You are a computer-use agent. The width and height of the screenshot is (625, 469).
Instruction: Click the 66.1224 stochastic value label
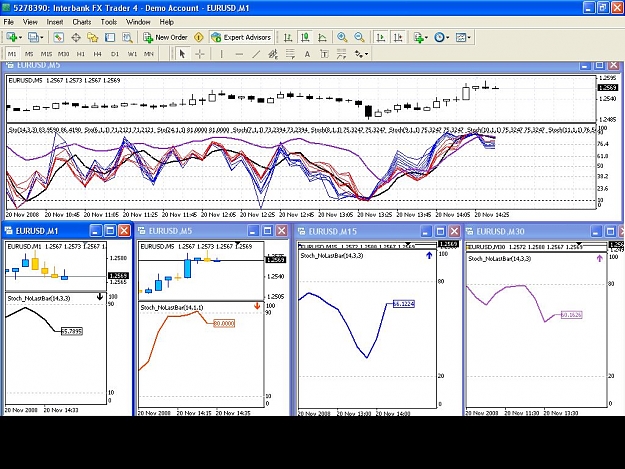(404, 304)
